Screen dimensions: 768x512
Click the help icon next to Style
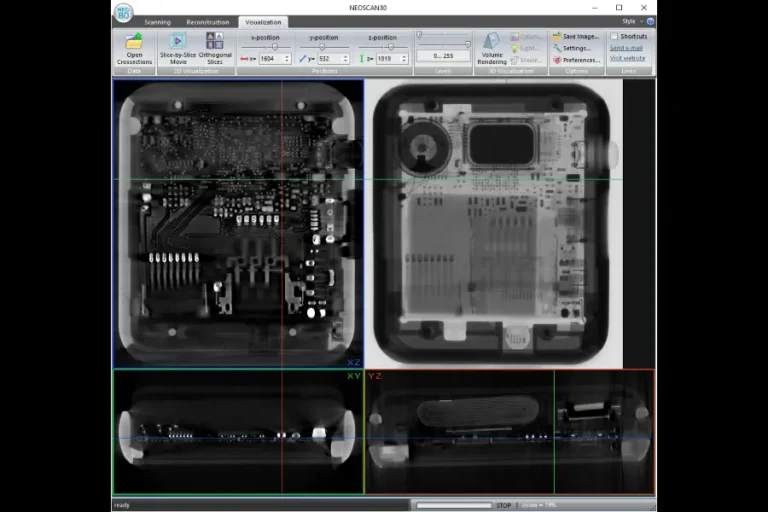click(650, 21)
